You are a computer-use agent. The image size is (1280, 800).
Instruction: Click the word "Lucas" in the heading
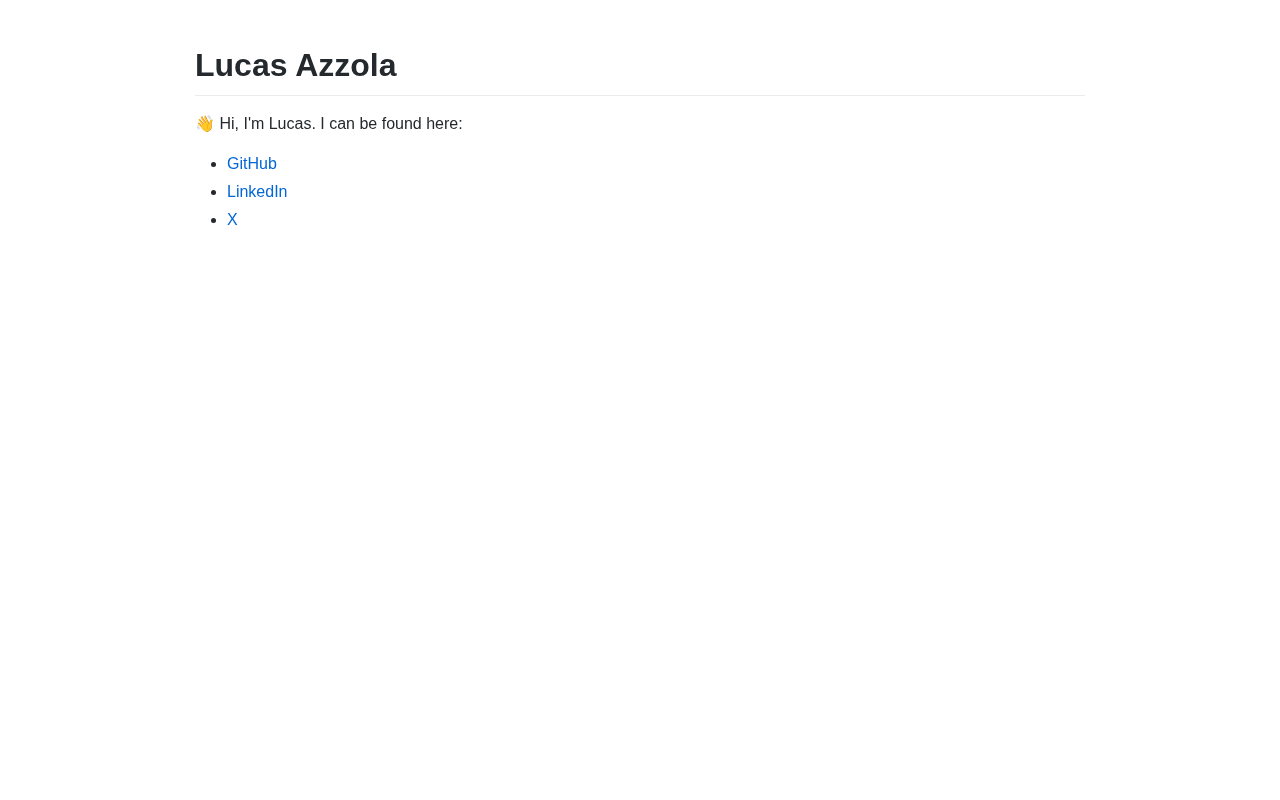[x=241, y=65]
